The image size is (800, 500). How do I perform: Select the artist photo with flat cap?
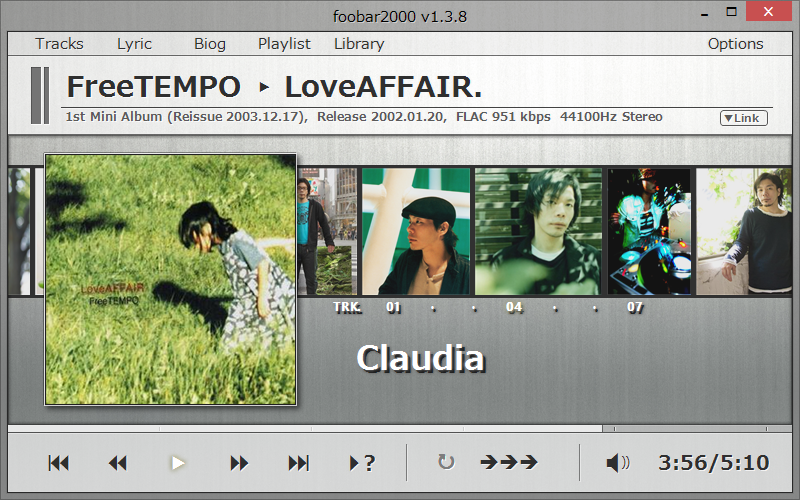coord(416,232)
